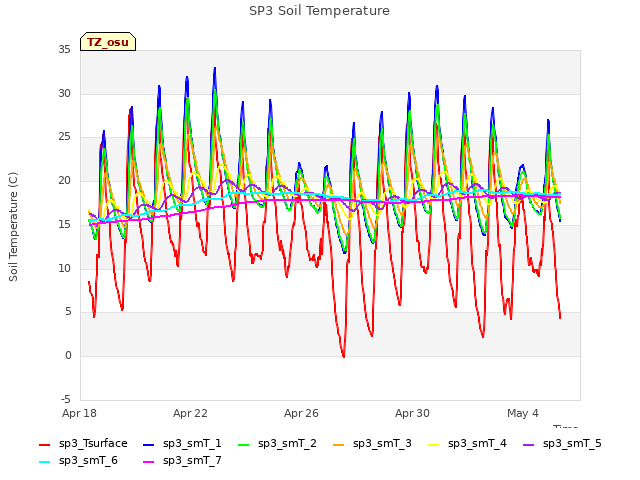This screenshot has height=480, width=640.
Task: Click the 20 y-axis tick label
Action: click(64, 180)
